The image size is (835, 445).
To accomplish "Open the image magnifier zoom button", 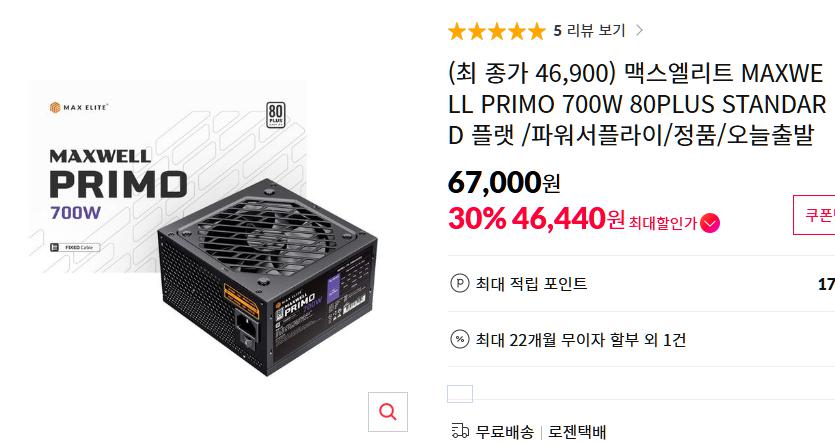I will [388, 411].
